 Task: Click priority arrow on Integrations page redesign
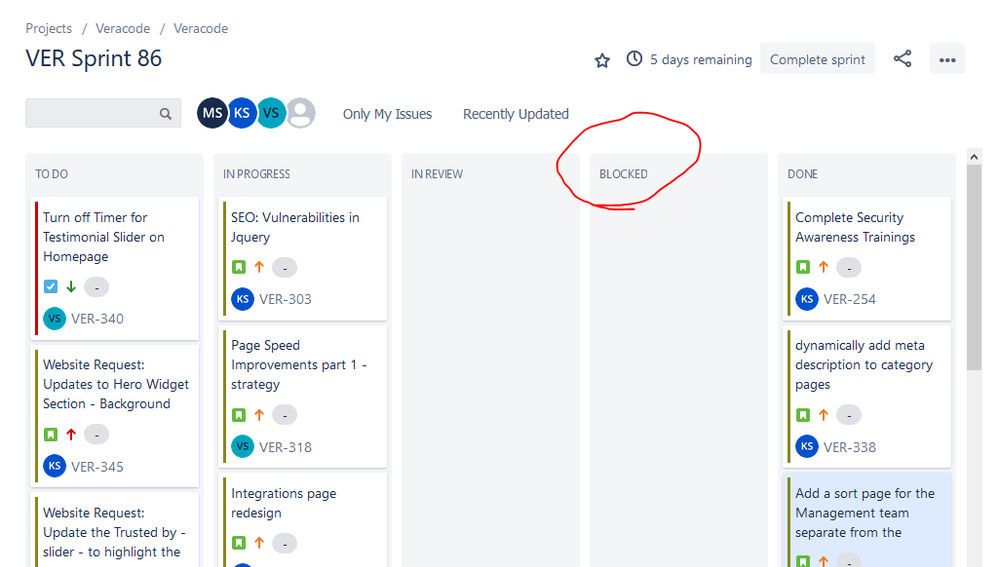pyautogui.click(x=259, y=543)
